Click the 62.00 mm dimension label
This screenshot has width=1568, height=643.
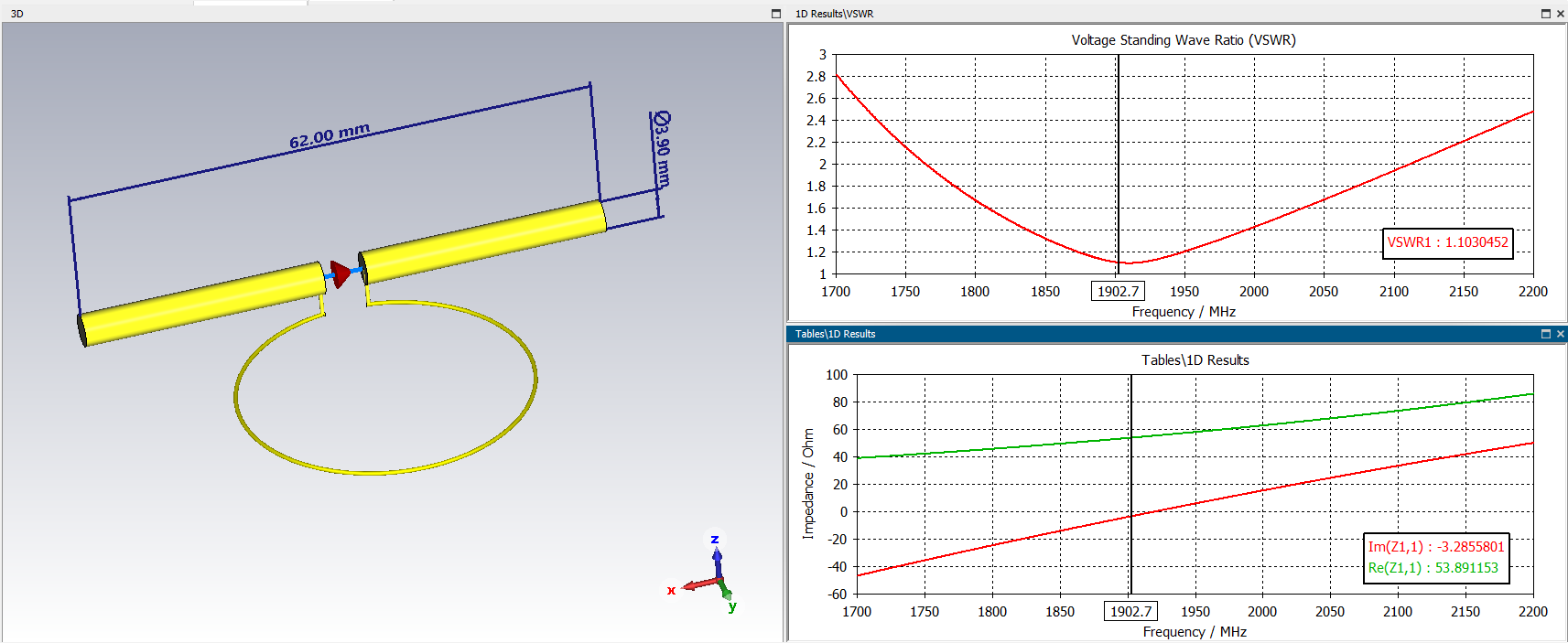(x=330, y=136)
